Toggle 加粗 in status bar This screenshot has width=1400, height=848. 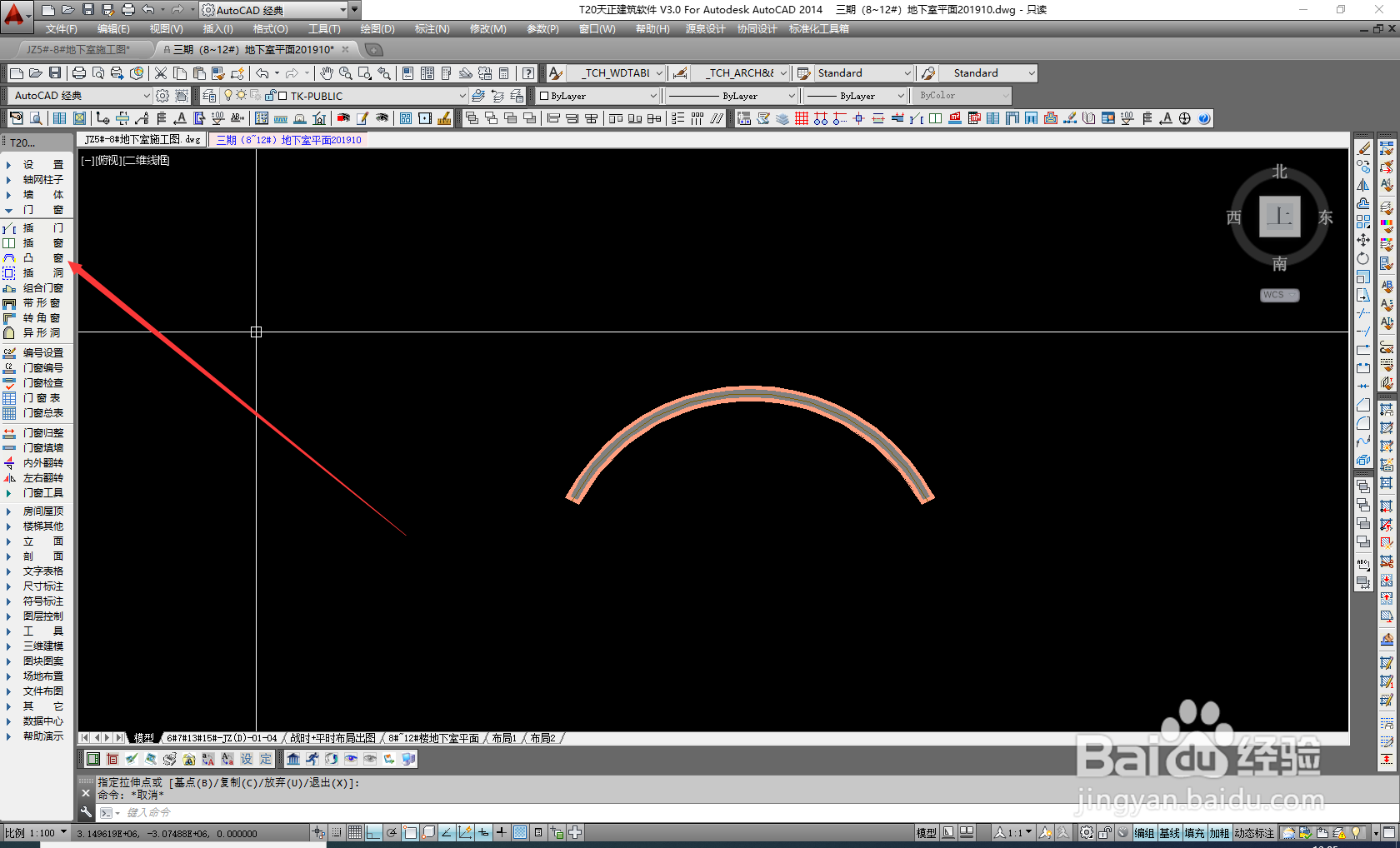[1219, 833]
